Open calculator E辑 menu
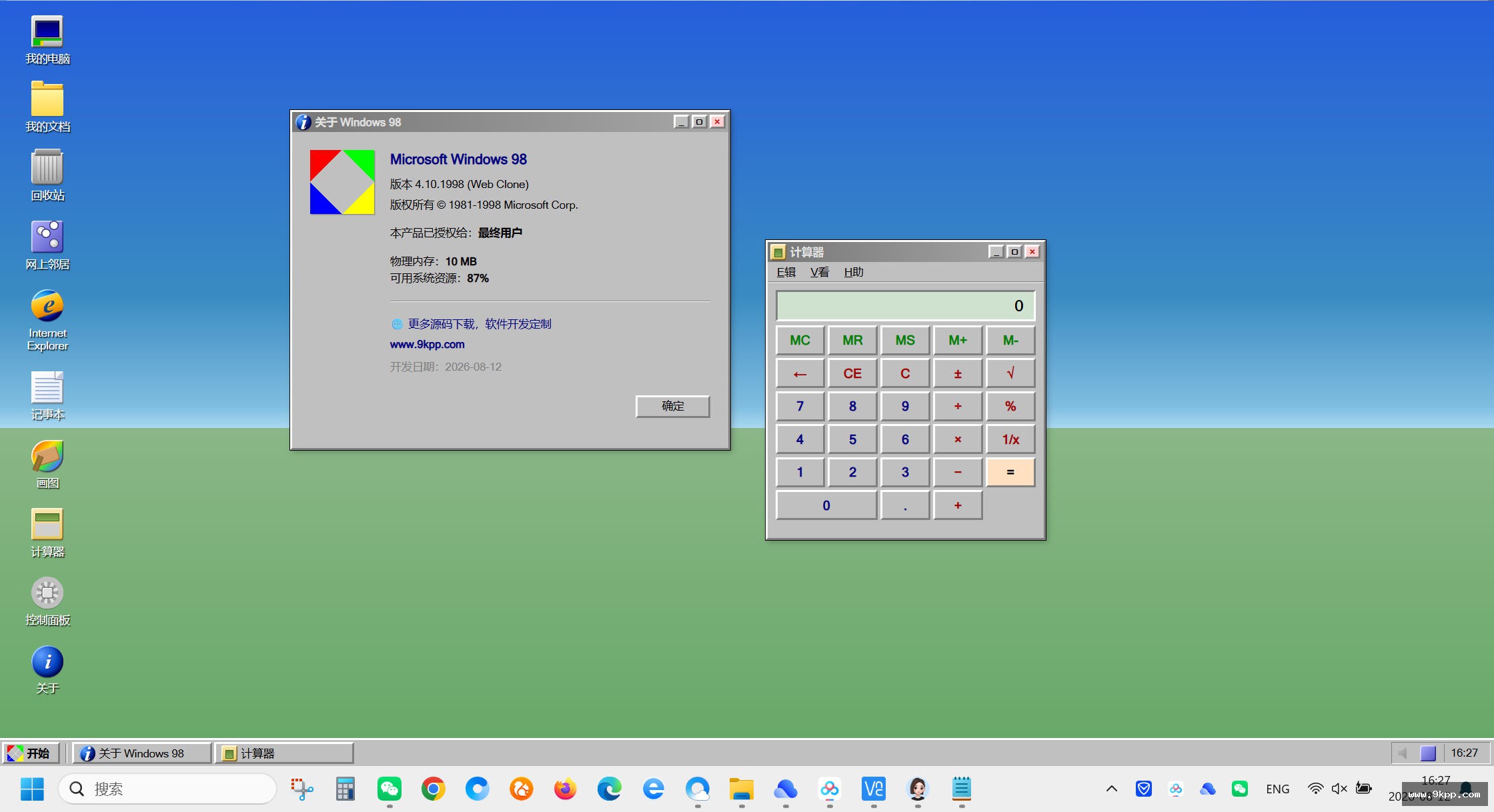 pos(786,272)
